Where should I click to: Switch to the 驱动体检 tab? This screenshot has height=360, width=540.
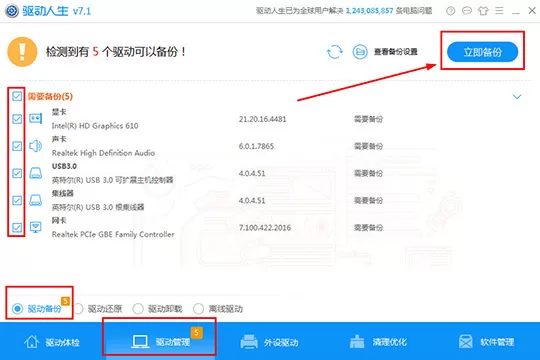coord(52,342)
